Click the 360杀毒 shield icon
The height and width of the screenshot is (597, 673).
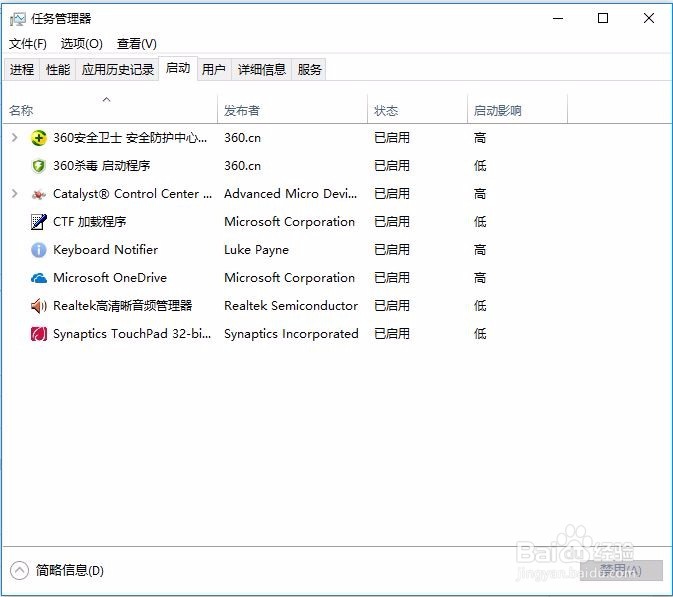tap(39, 166)
